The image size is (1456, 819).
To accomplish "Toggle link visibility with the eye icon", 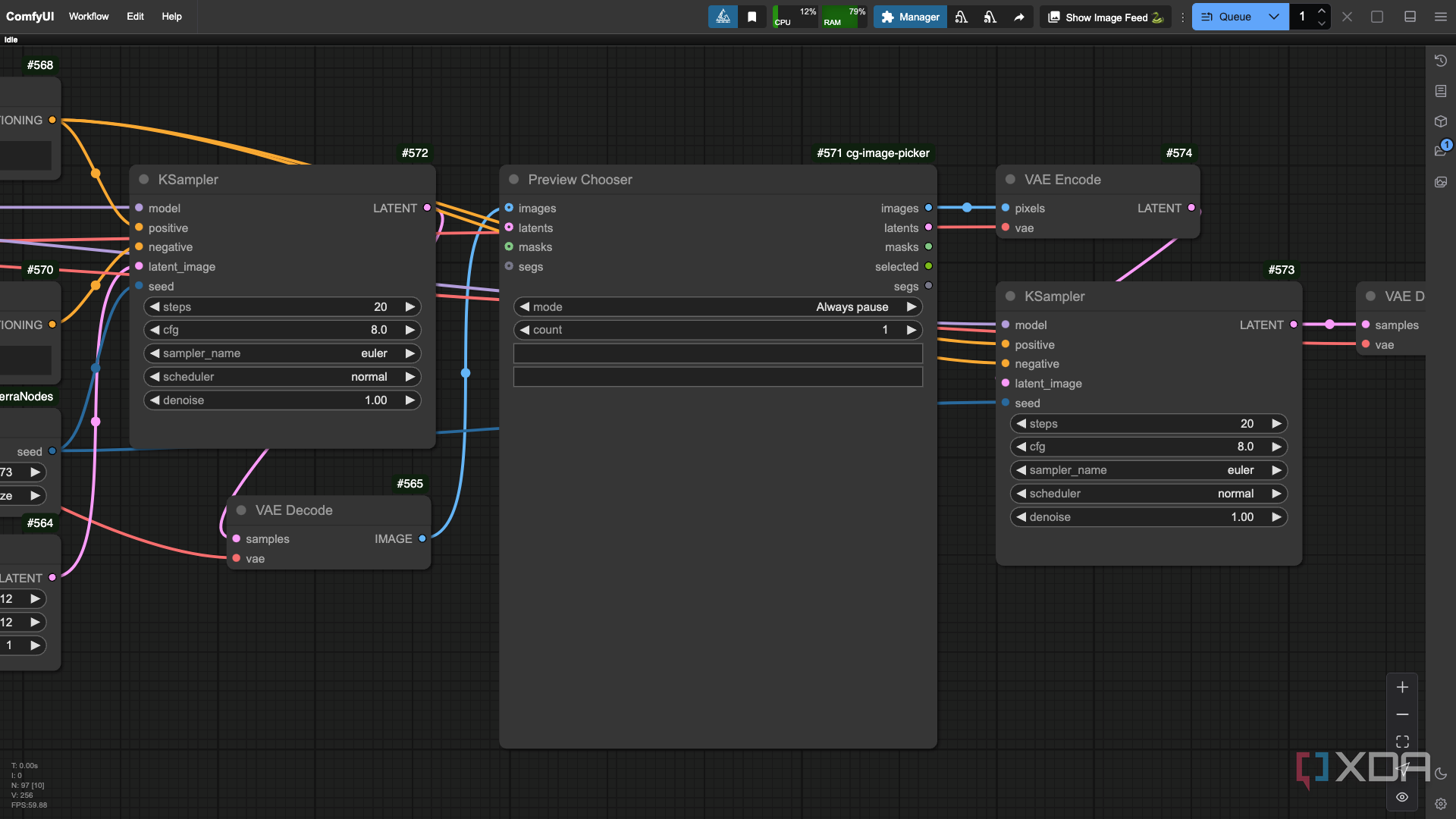I will [x=1402, y=797].
